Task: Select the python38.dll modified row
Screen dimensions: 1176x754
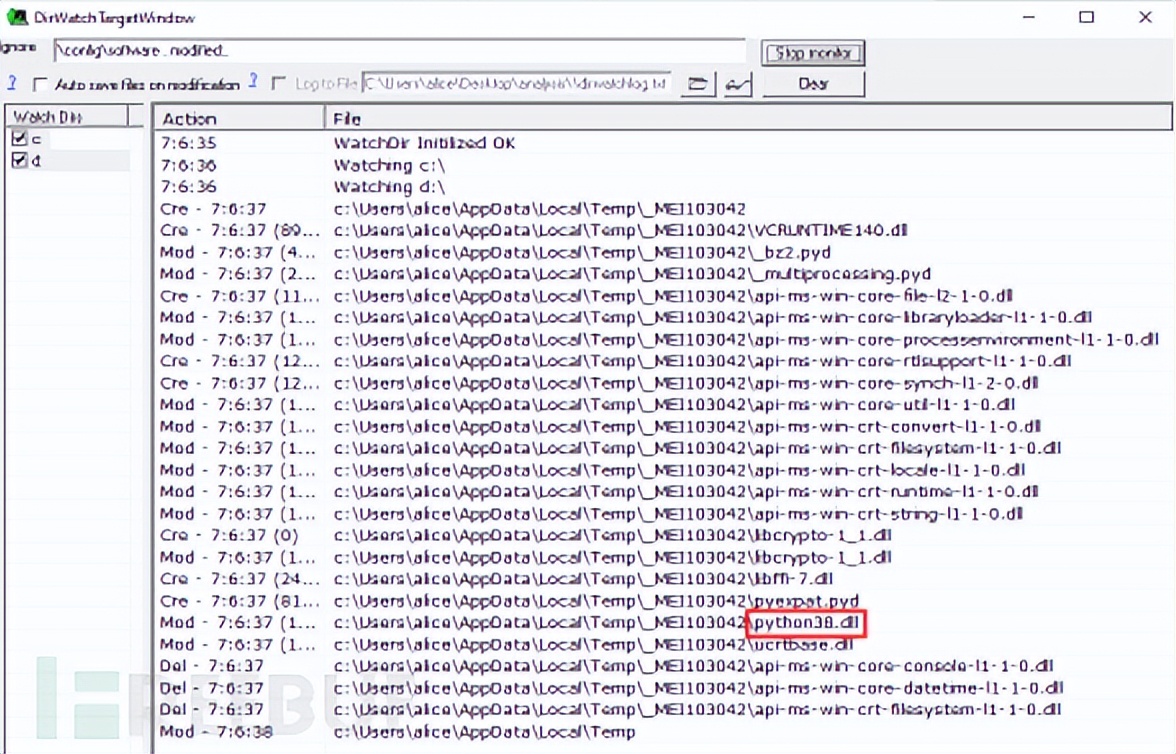Action: [664, 623]
